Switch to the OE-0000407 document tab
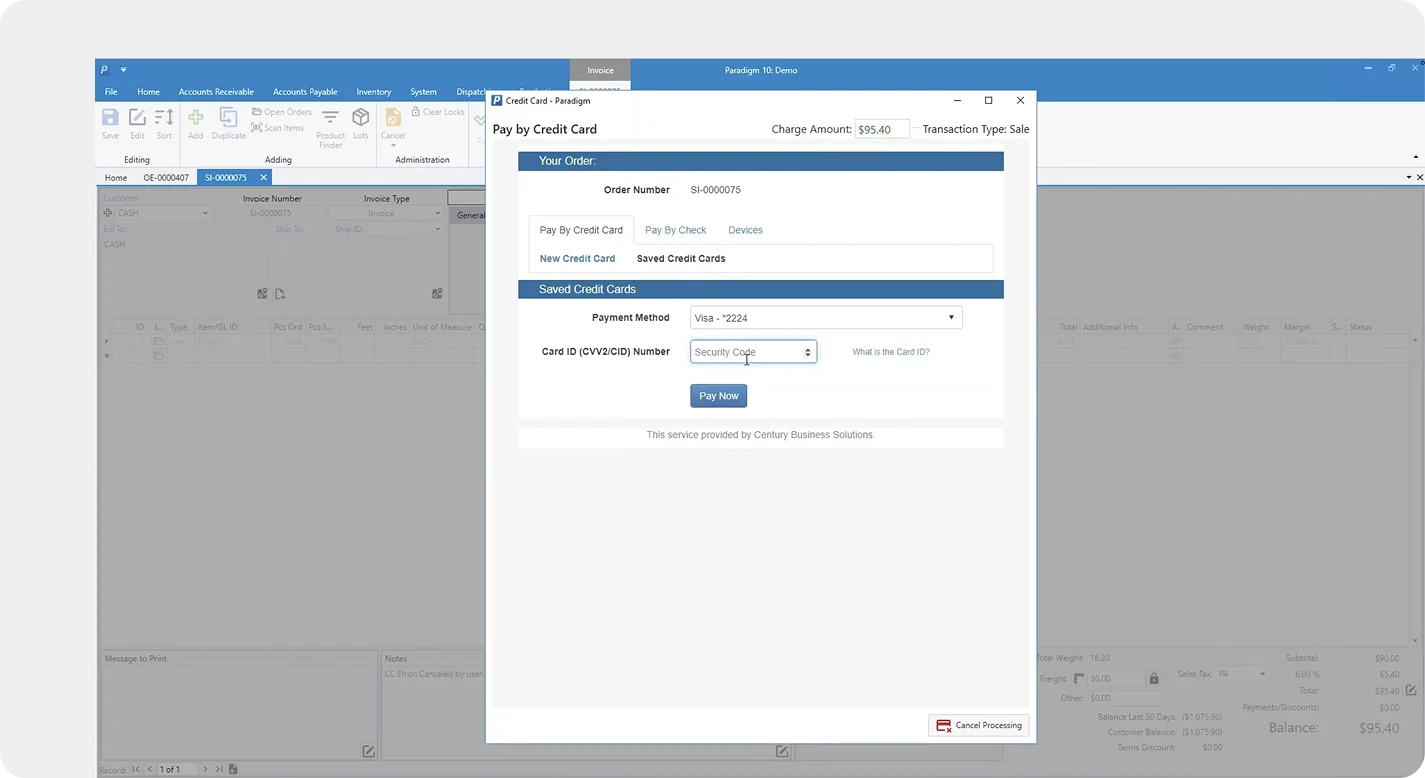This screenshot has height=778, width=1425. tap(166, 177)
